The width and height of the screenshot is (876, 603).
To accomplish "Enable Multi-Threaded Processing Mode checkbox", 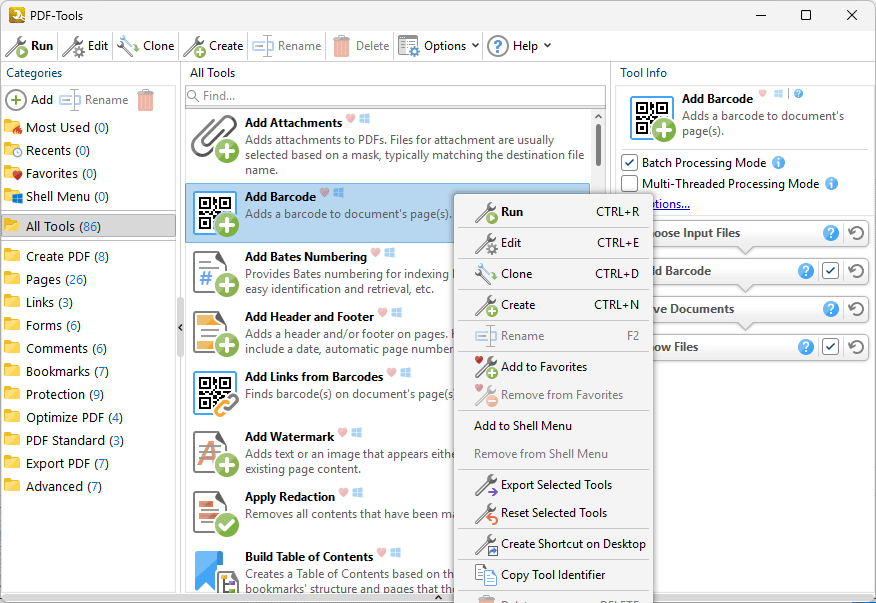I will (630, 183).
